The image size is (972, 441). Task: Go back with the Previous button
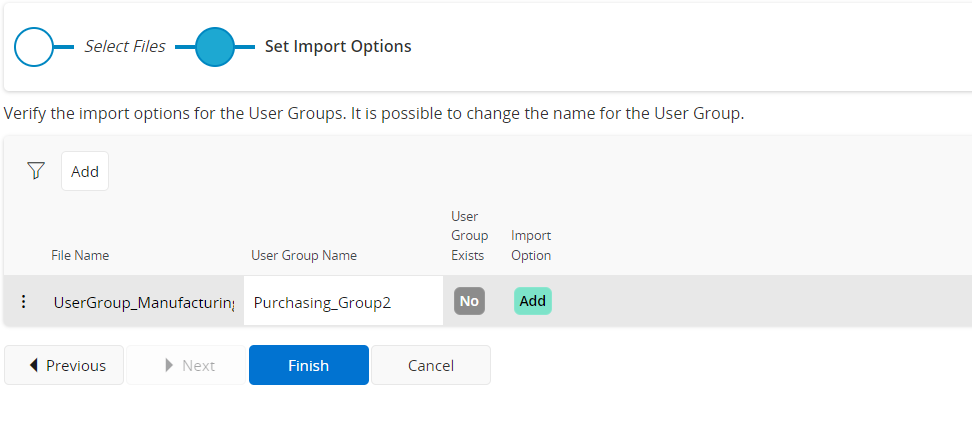pos(65,365)
